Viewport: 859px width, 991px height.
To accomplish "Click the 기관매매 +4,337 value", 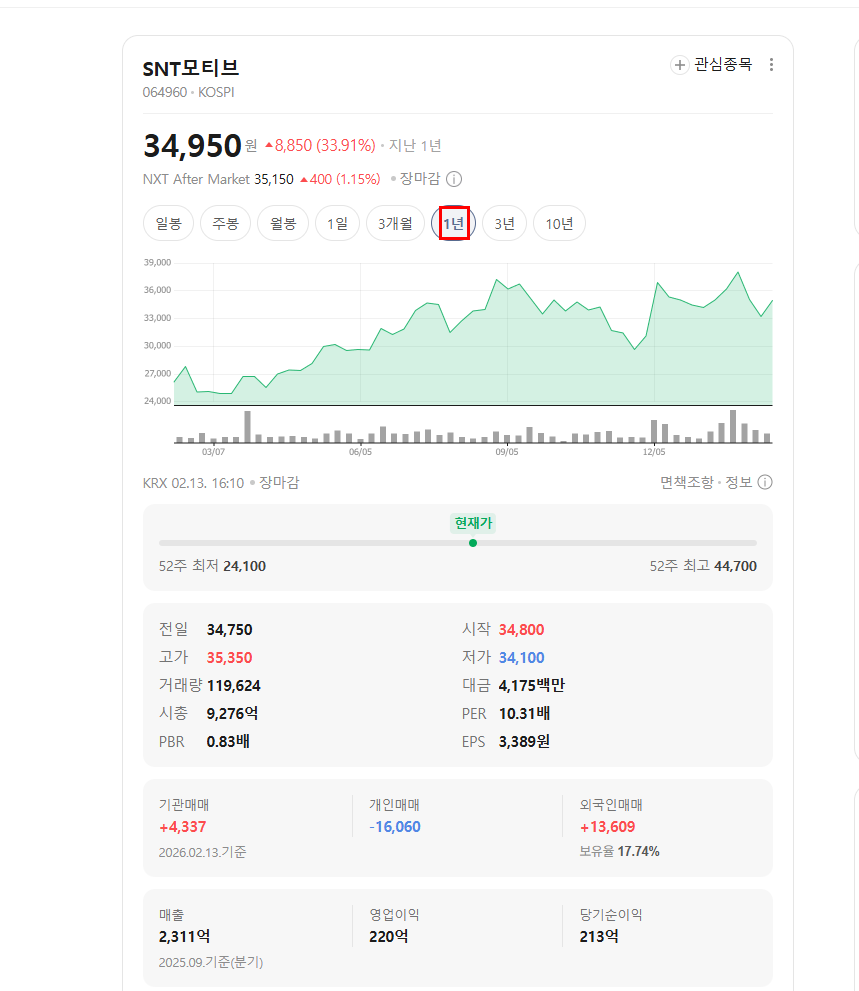I will pos(183,827).
